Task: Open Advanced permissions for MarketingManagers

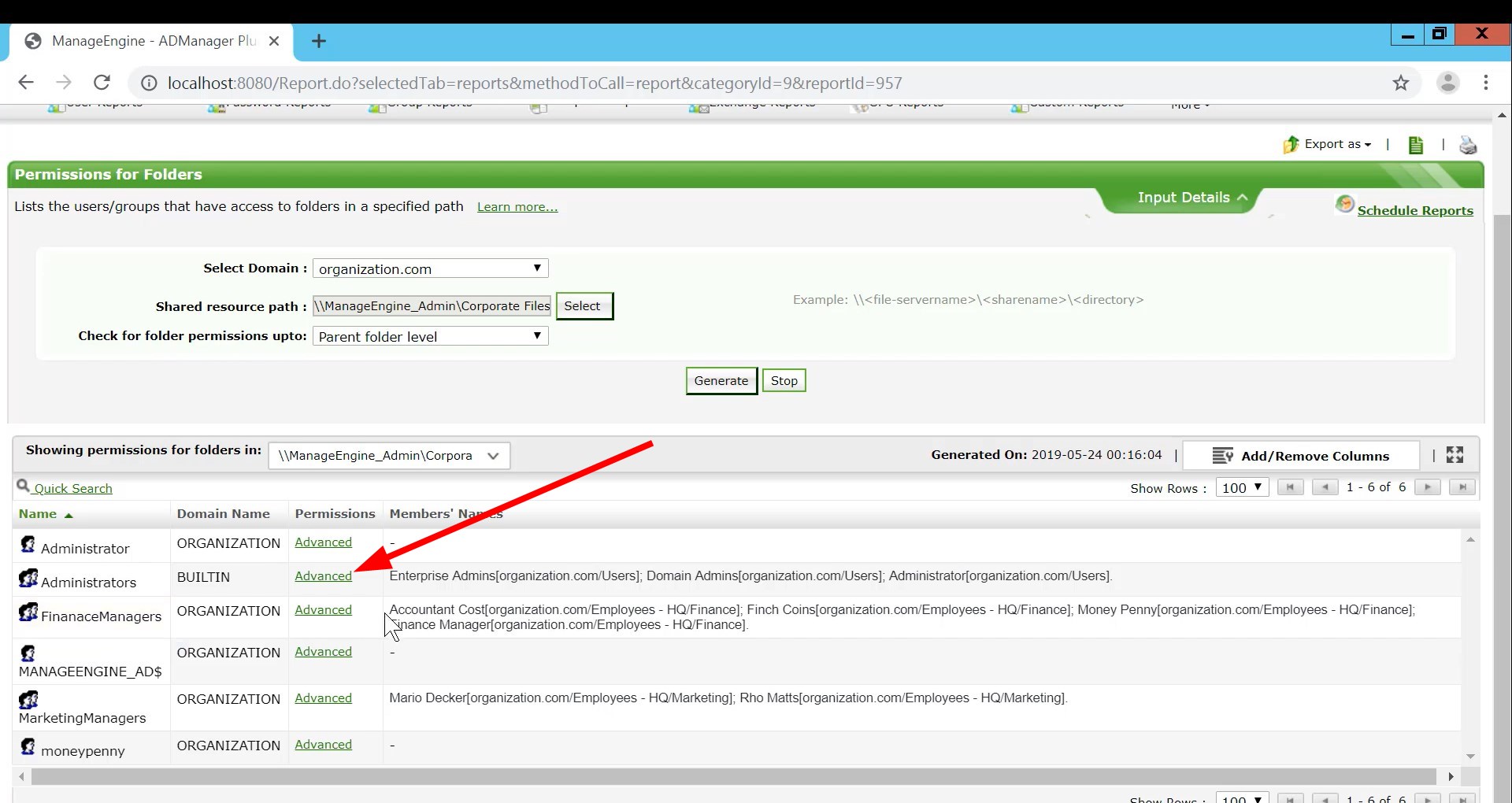Action: click(323, 698)
